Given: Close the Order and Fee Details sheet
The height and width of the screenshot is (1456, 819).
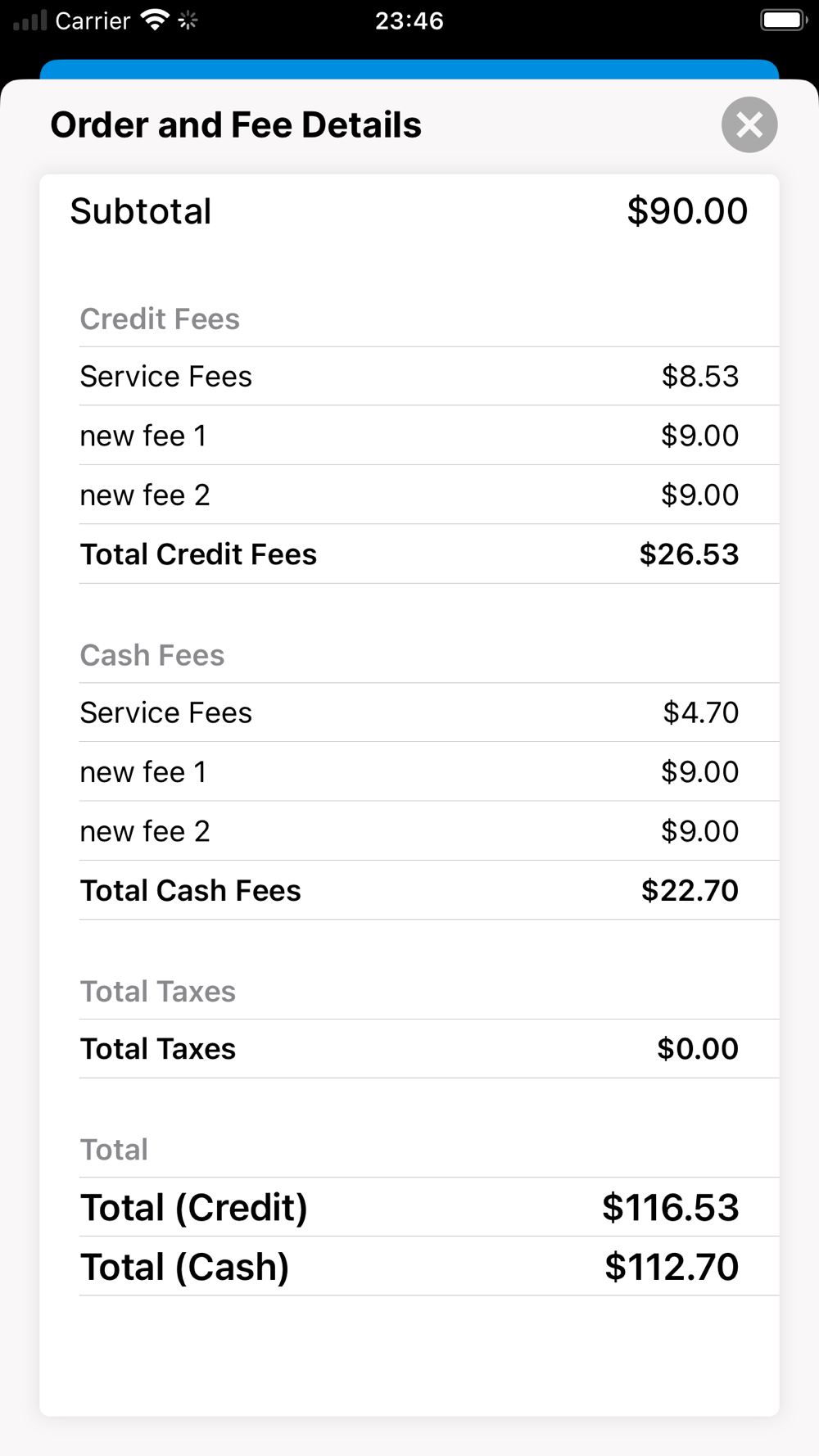Looking at the screenshot, I should click(x=749, y=124).
